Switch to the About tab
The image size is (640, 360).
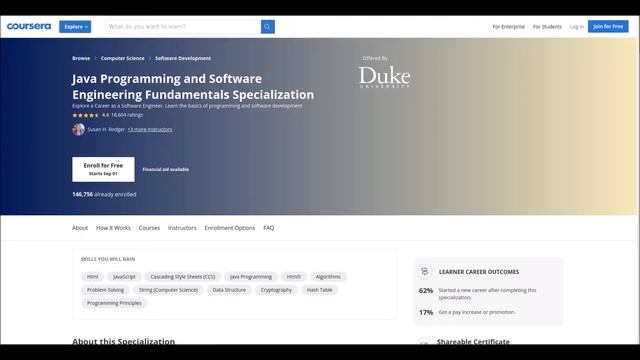click(x=80, y=228)
